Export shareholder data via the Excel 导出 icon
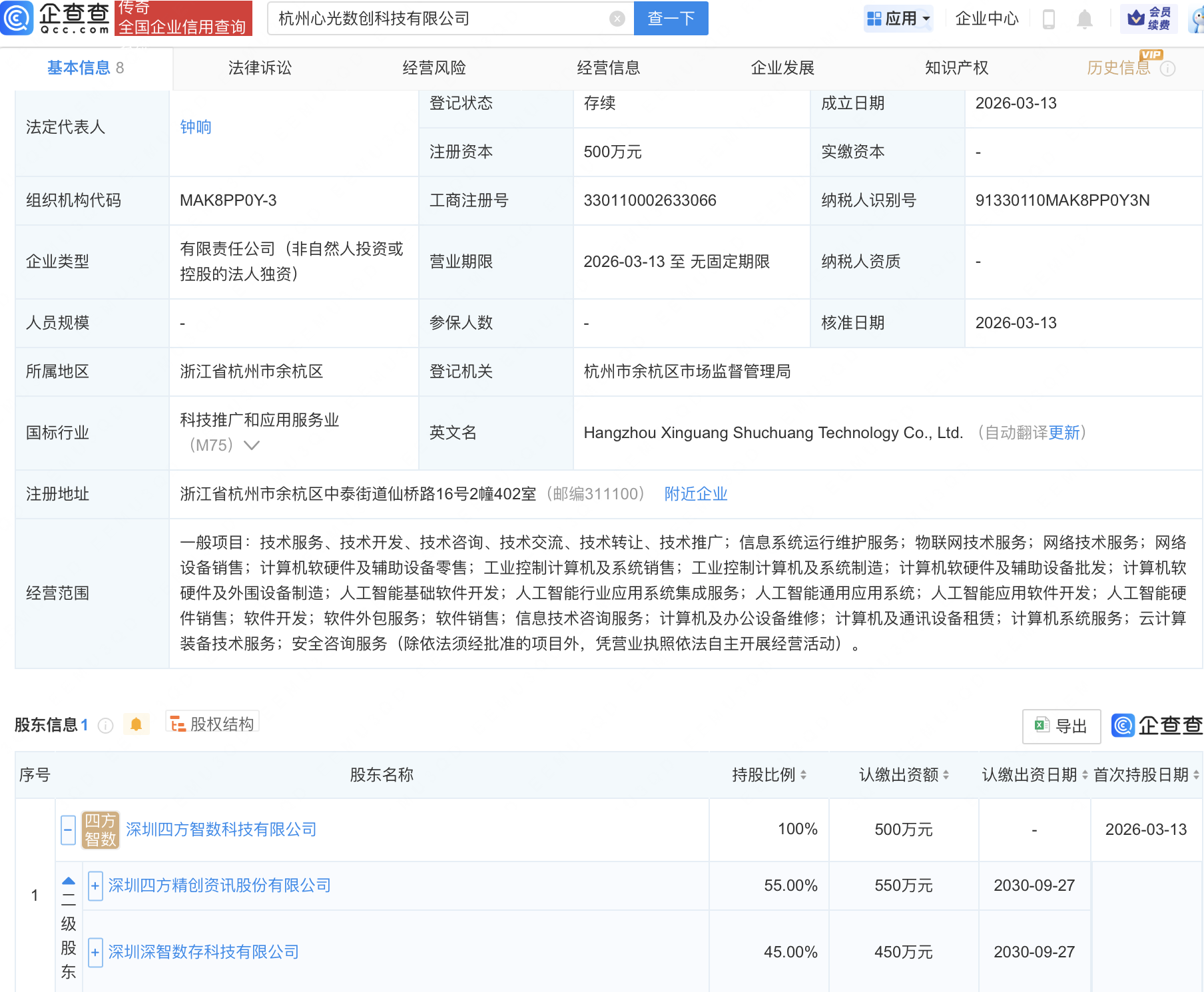 click(1061, 726)
